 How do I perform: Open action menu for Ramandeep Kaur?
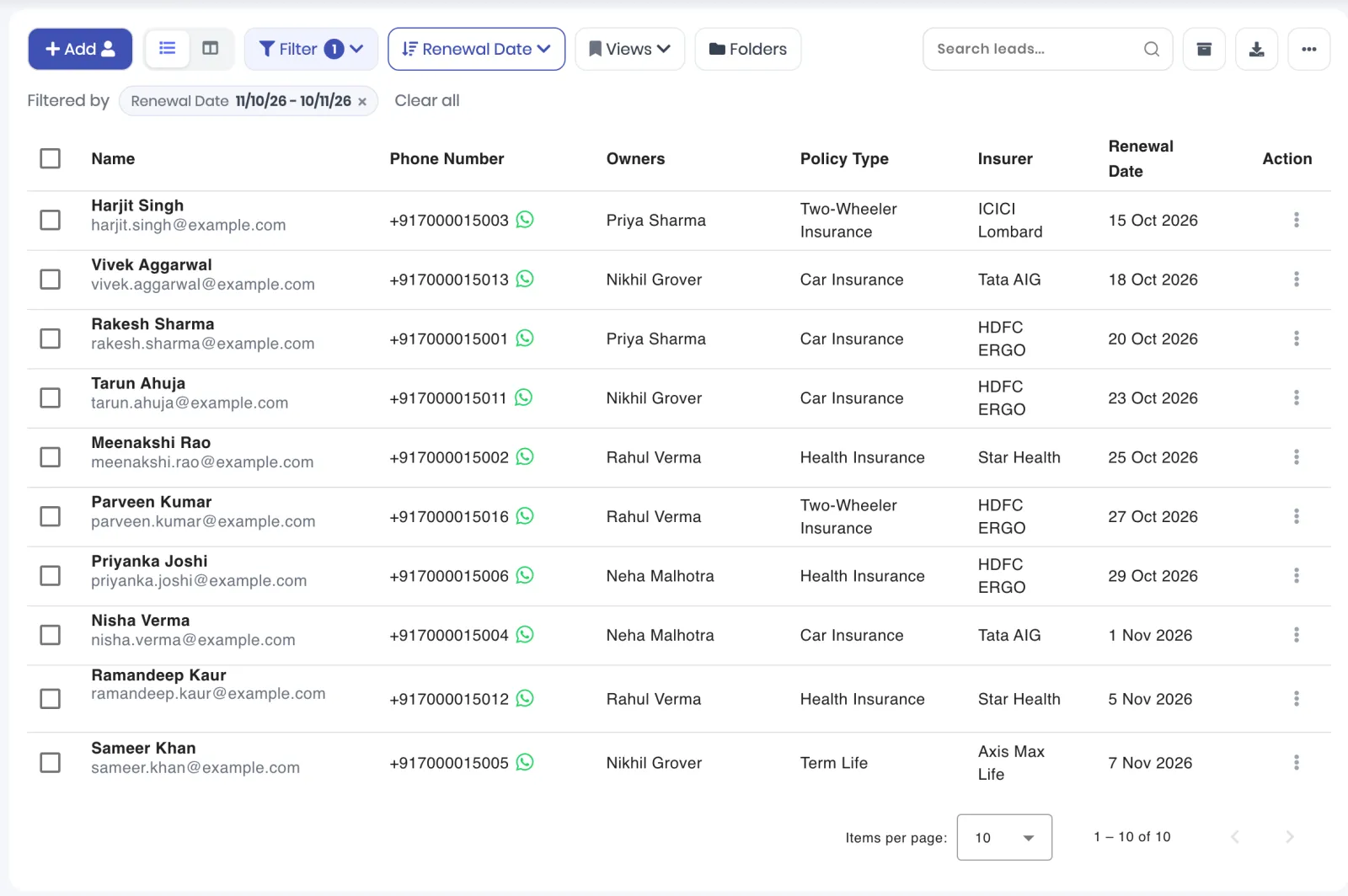point(1296,699)
